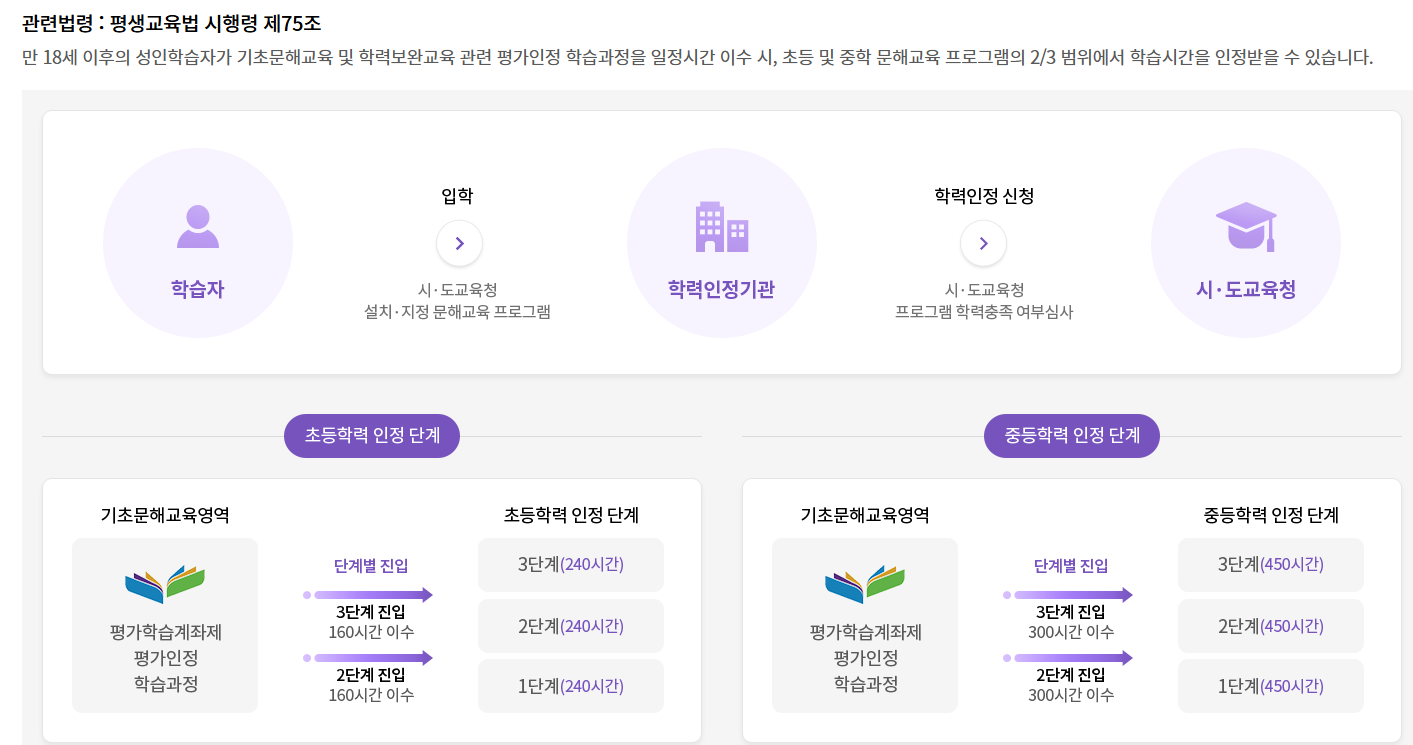Click the 2단계(450시간) stage bar
1413x745 pixels.
(1270, 625)
